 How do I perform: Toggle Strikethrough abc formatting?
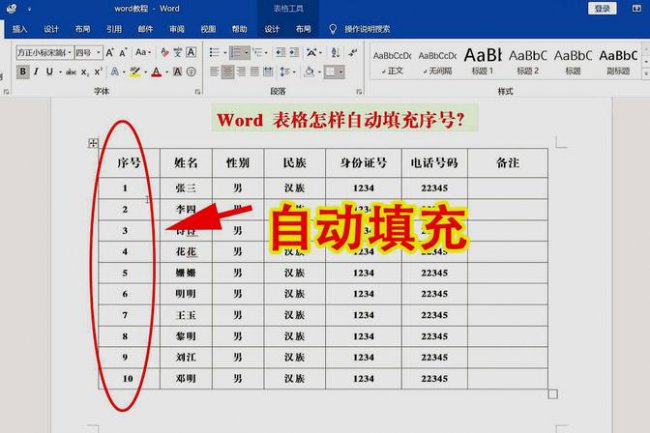71,72
